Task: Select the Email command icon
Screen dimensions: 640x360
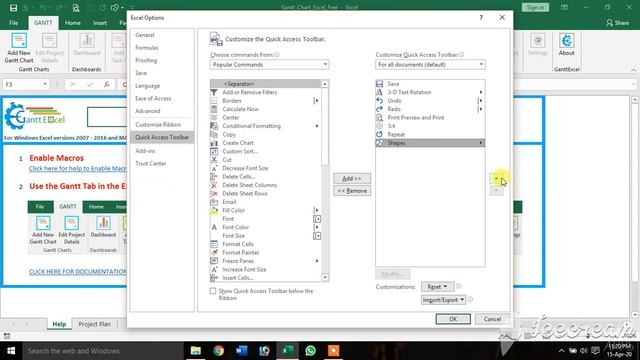Action: pos(214,202)
